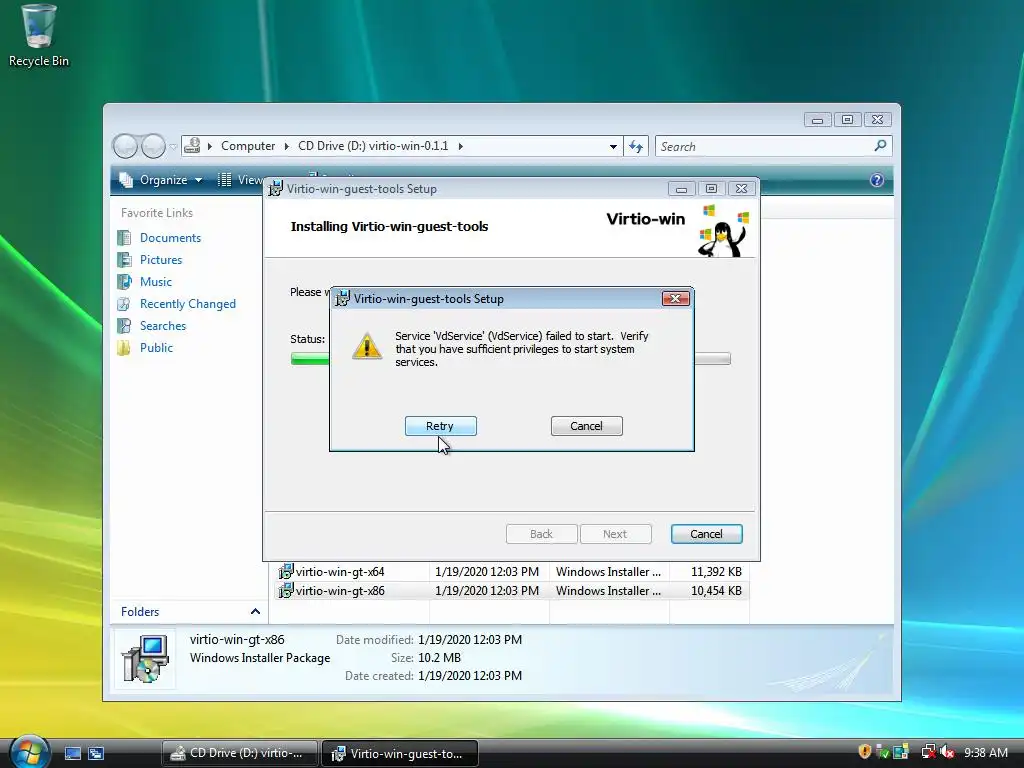Switch to CD Drive (D:) taskbar button
The height and width of the screenshot is (768, 1024).
coord(240,753)
